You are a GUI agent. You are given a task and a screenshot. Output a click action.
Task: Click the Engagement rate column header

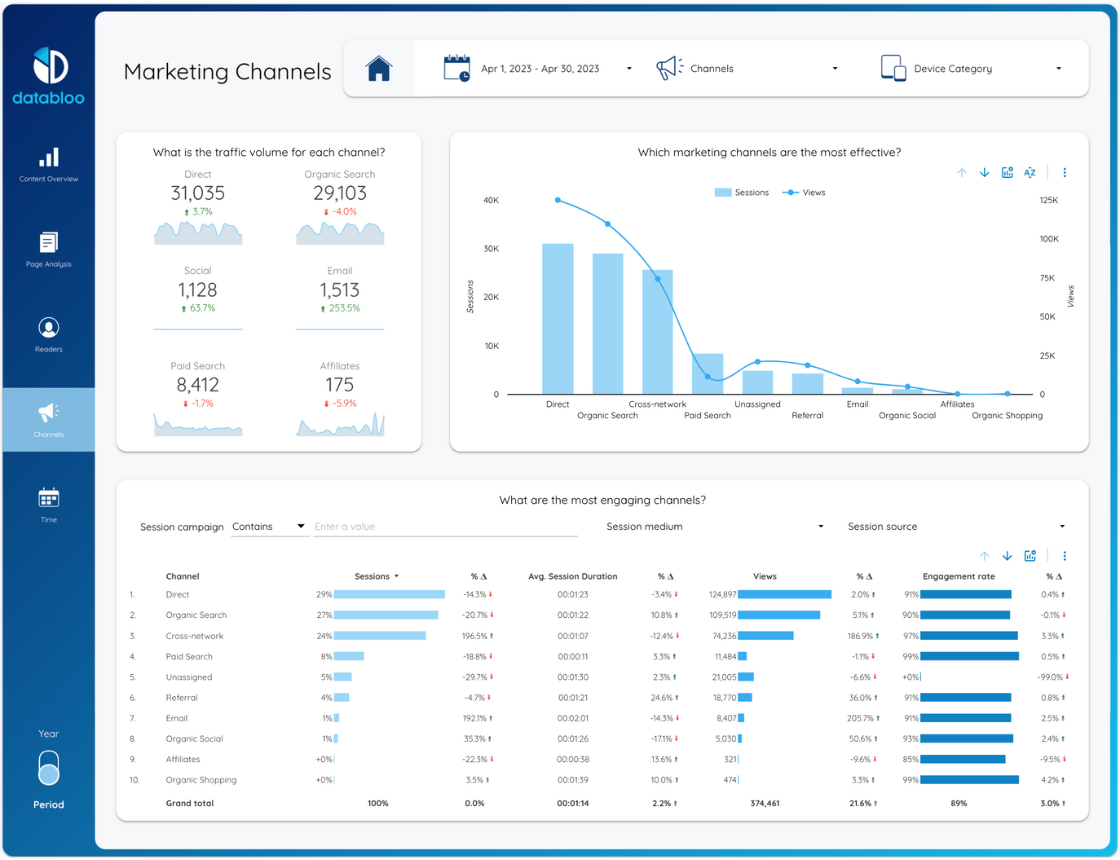point(959,576)
